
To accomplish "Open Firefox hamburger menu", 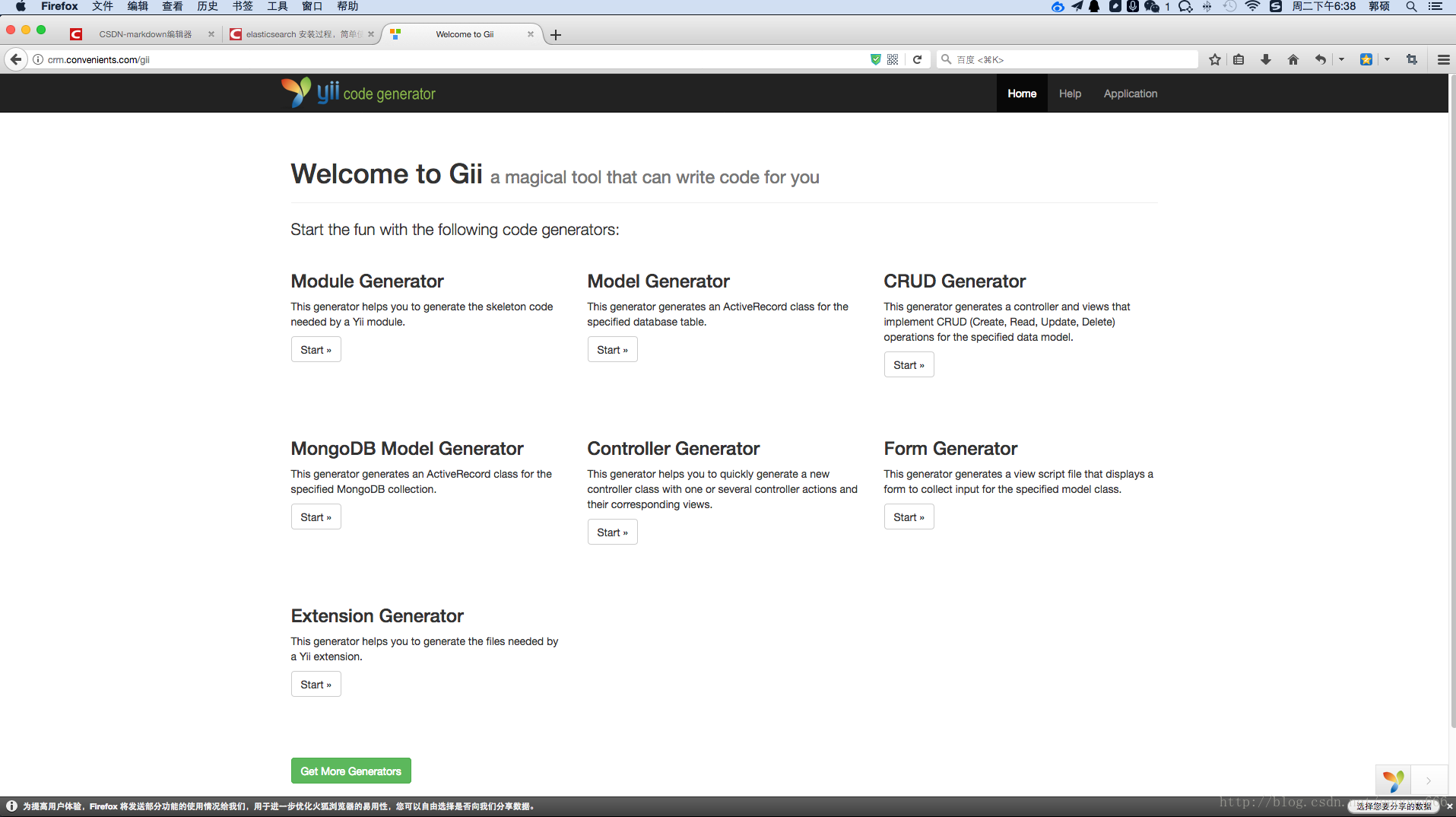I will 1443,59.
